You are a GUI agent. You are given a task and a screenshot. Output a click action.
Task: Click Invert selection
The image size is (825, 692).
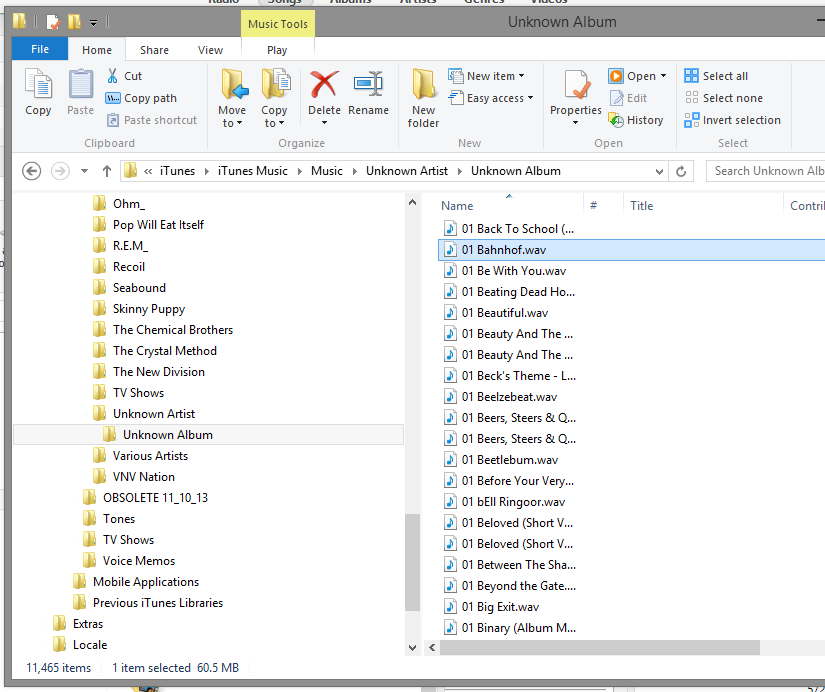click(x=732, y=120)
